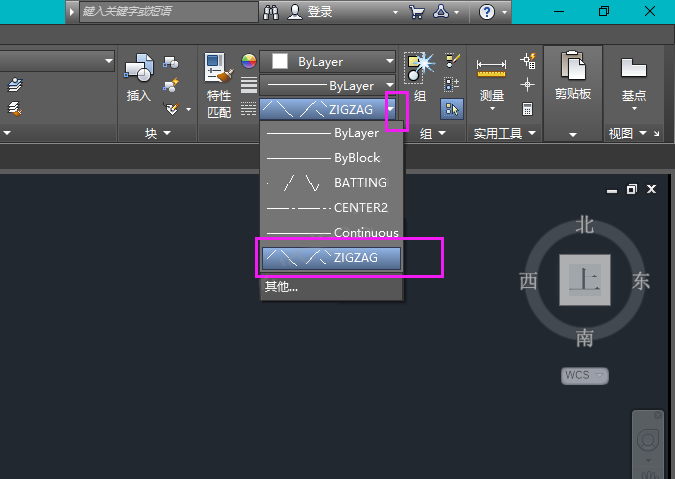Click the Base point (基点) view icon
The image size is (675, 479).
coord(634,68)
